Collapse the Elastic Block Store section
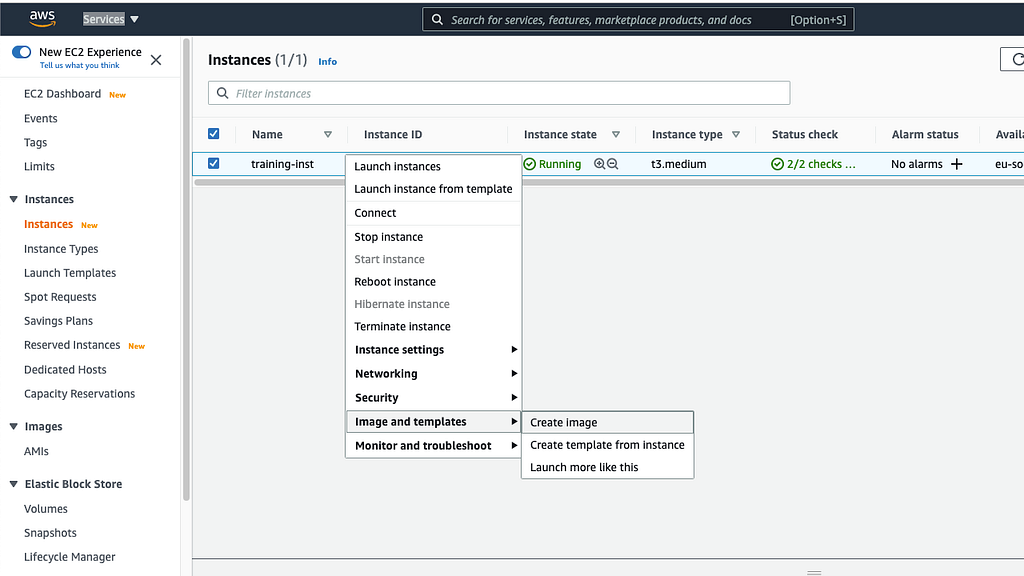 pyautogui.click(x=14, y=484)
